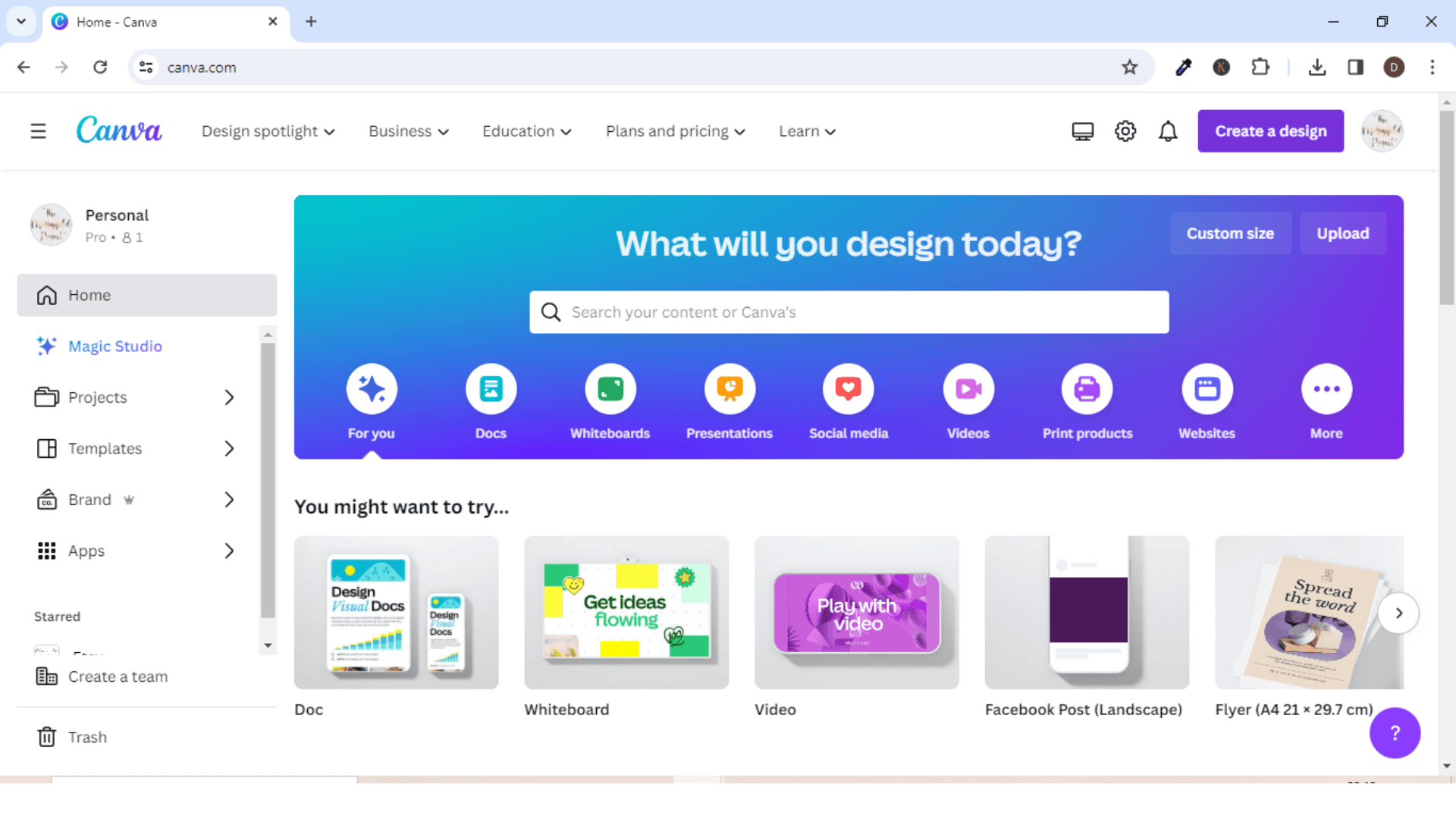Select the Whiteboards category icon
This screenshot has height=819, width=1456.
[x=610, y=389]
